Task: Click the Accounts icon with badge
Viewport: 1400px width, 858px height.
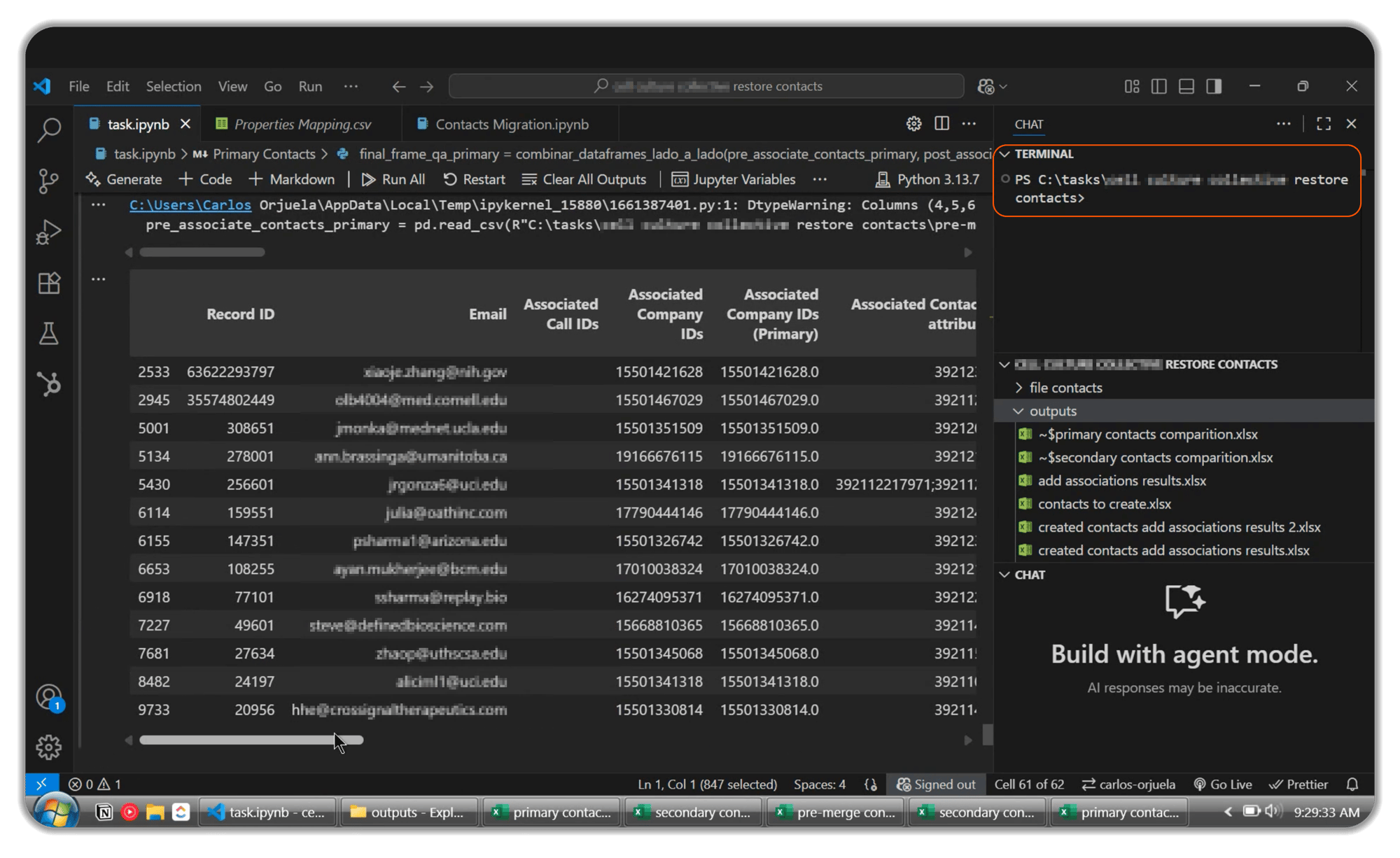Action: (x=49, y=697)
